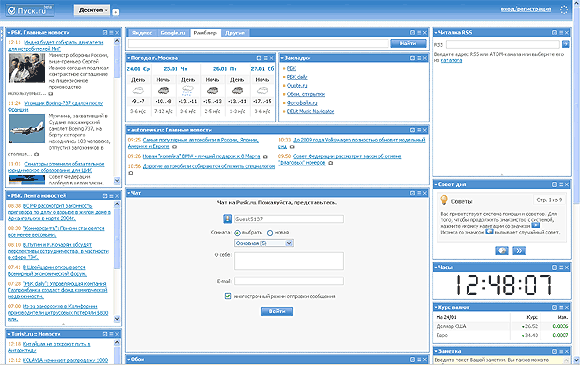Click the random tip icon button in Советы

pyautogui.click(x=502, y=251)
